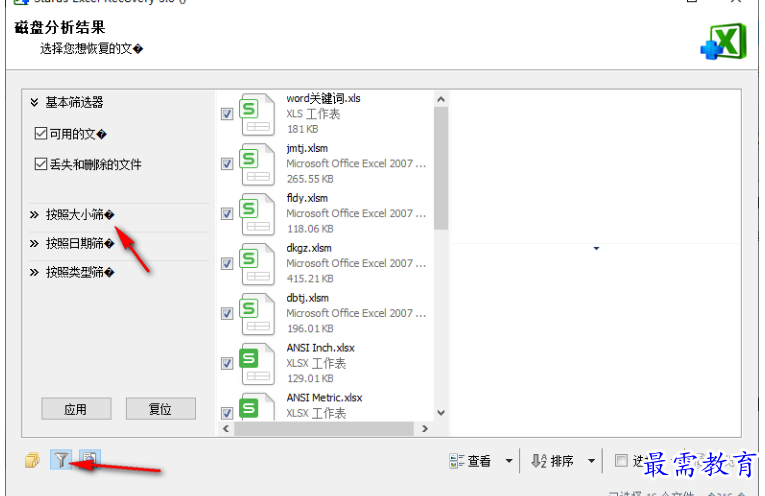This screenshot has width=765, height=496.
Task: Click the 265.55 KB size text
Action: pyautogui.click(x=310, y=179)
